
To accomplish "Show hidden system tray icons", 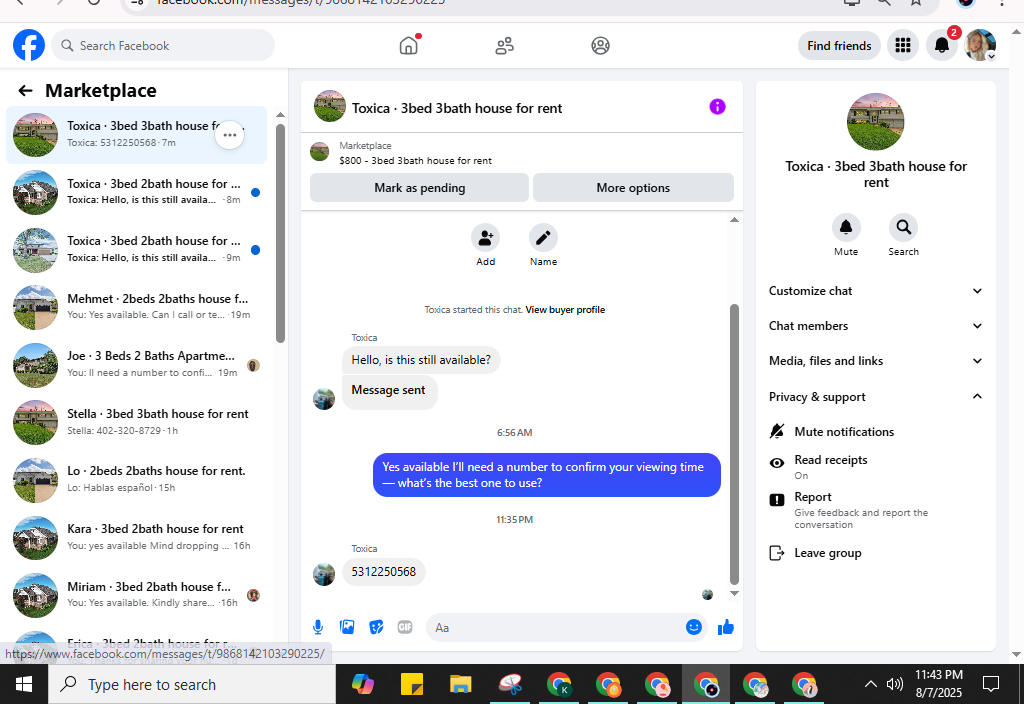I will 871,684.
